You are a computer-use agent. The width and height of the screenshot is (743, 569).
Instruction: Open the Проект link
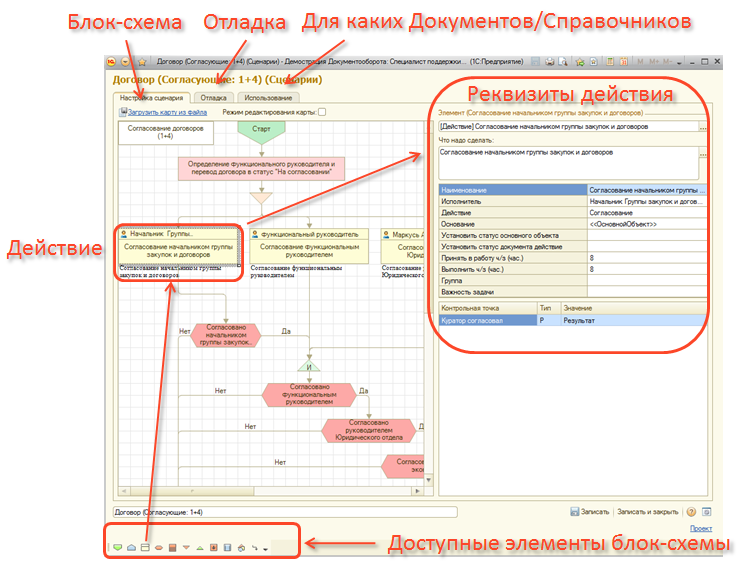[700, 528]
